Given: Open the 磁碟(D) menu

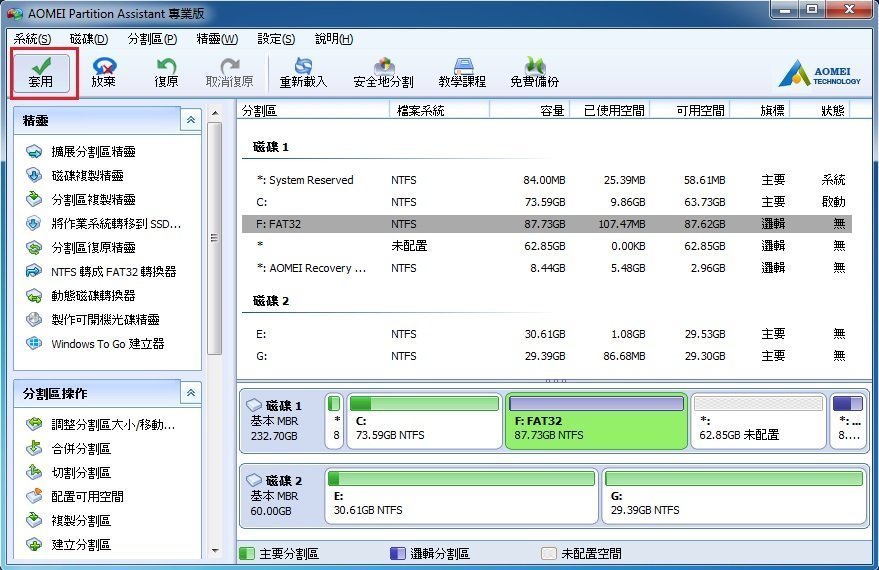Looking at the screenshot, I should pos(89,39).
